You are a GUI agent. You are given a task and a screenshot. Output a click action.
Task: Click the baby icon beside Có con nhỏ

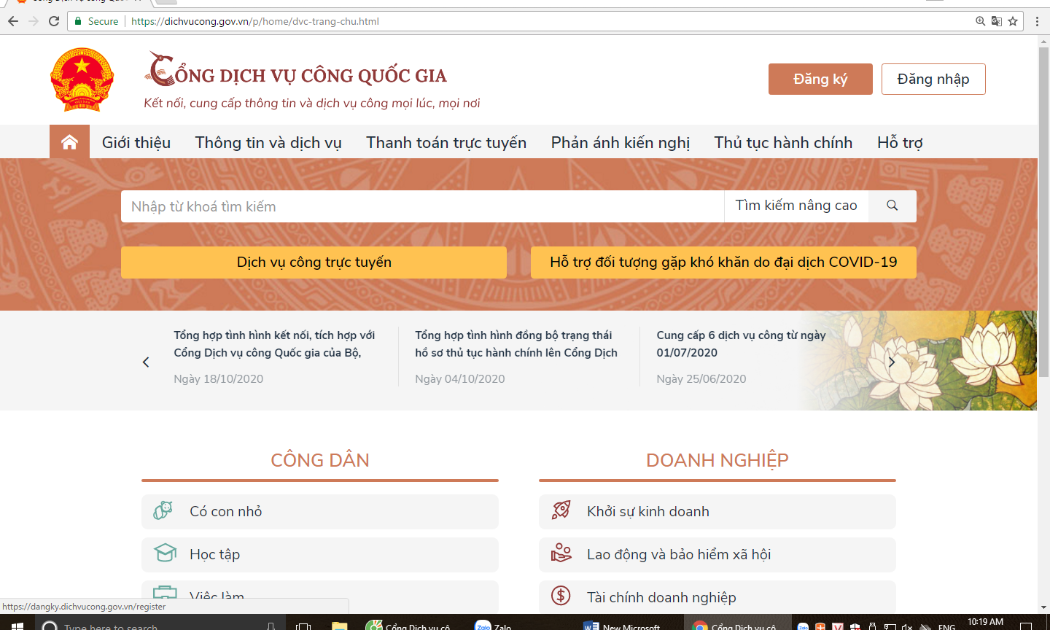(x=163, y=511)
